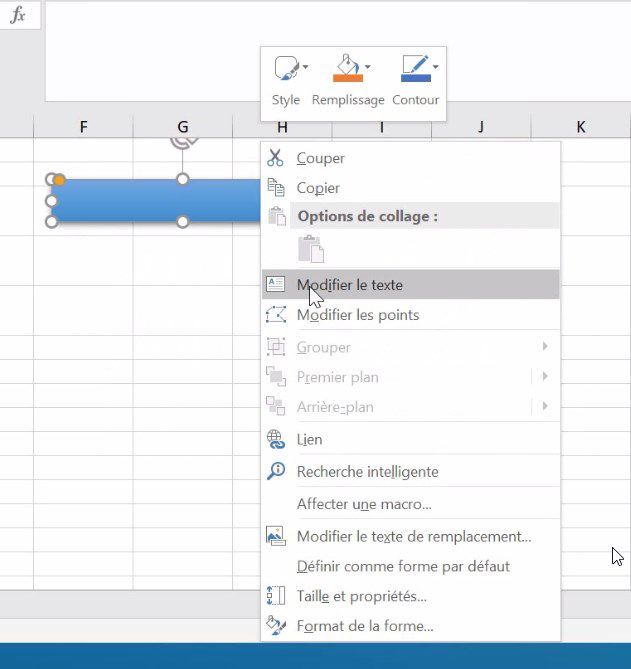Open the Style dropdown arrow

pyautogui.click(x=305, y=68)
